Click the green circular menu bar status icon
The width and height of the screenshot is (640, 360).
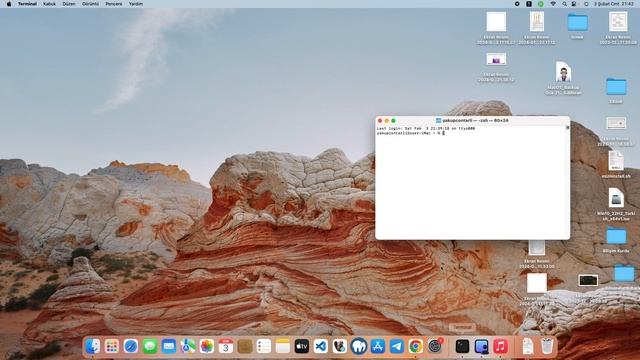tap(540, 4)
